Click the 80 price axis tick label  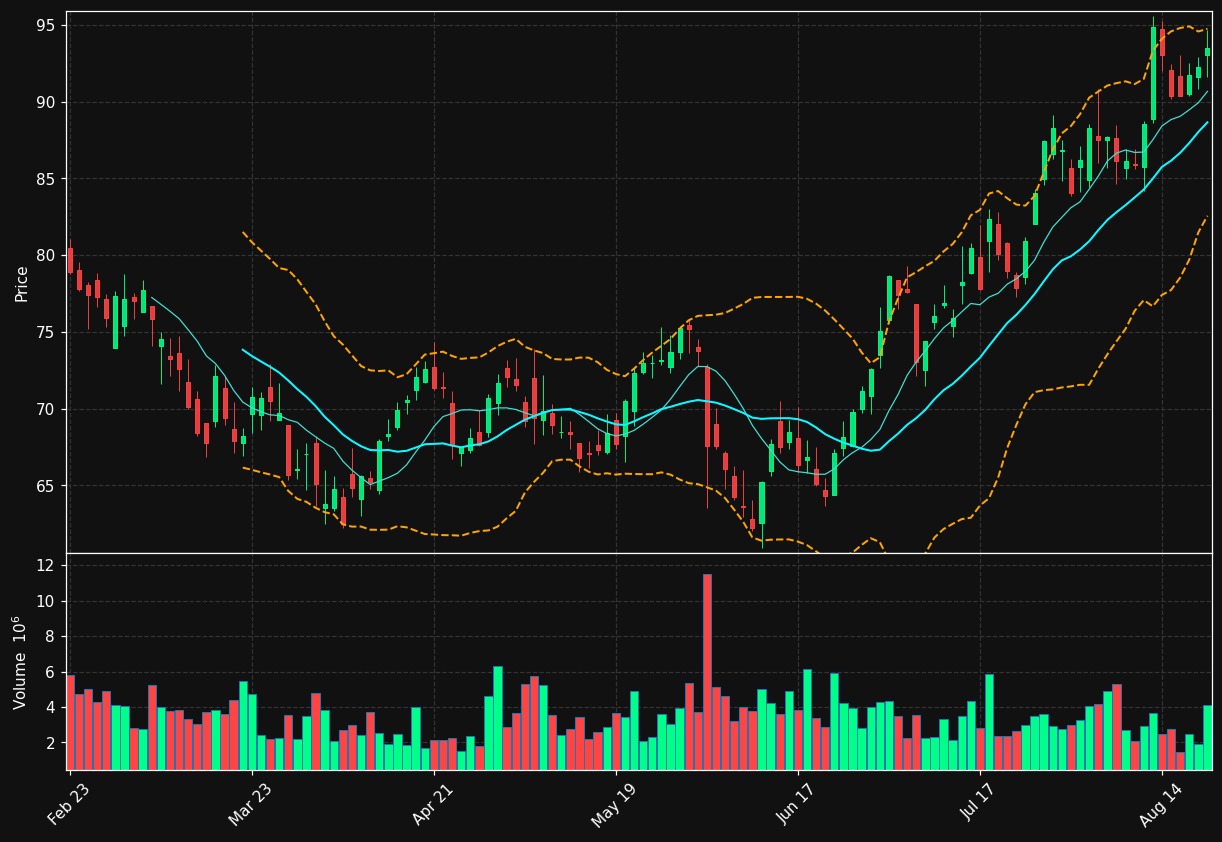tap(46, 256)
